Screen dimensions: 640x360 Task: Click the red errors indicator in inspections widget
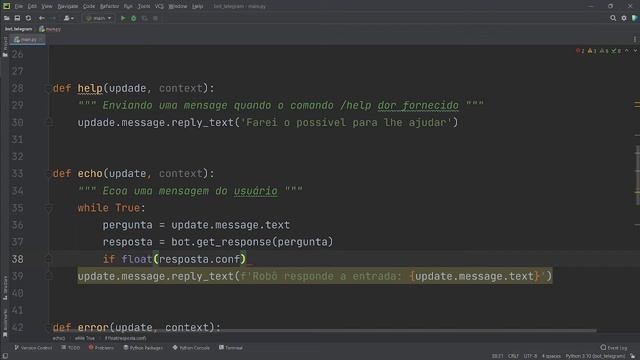pos(580,51)
